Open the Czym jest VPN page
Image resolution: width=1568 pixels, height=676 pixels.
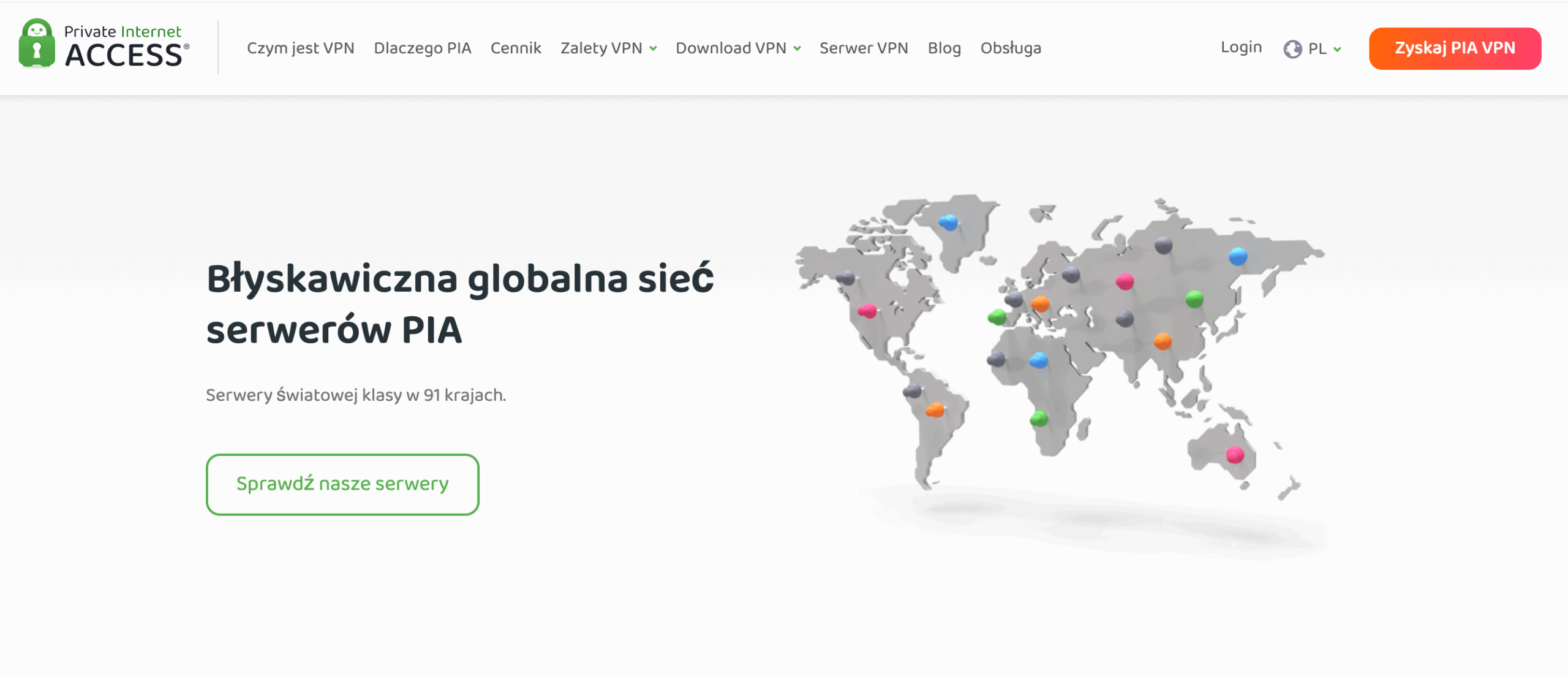300,48
